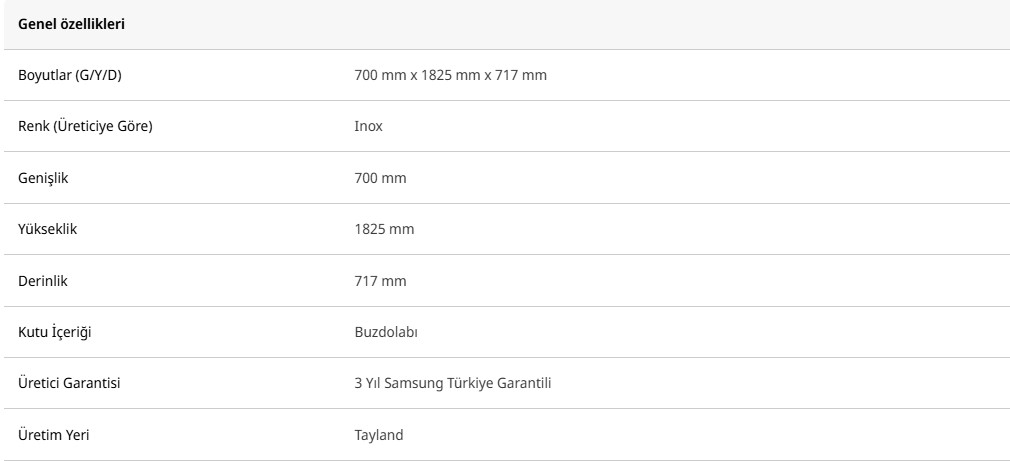
Task: Select the 1825 mm value in the Yükseklik row
Action: click(384, 229)
